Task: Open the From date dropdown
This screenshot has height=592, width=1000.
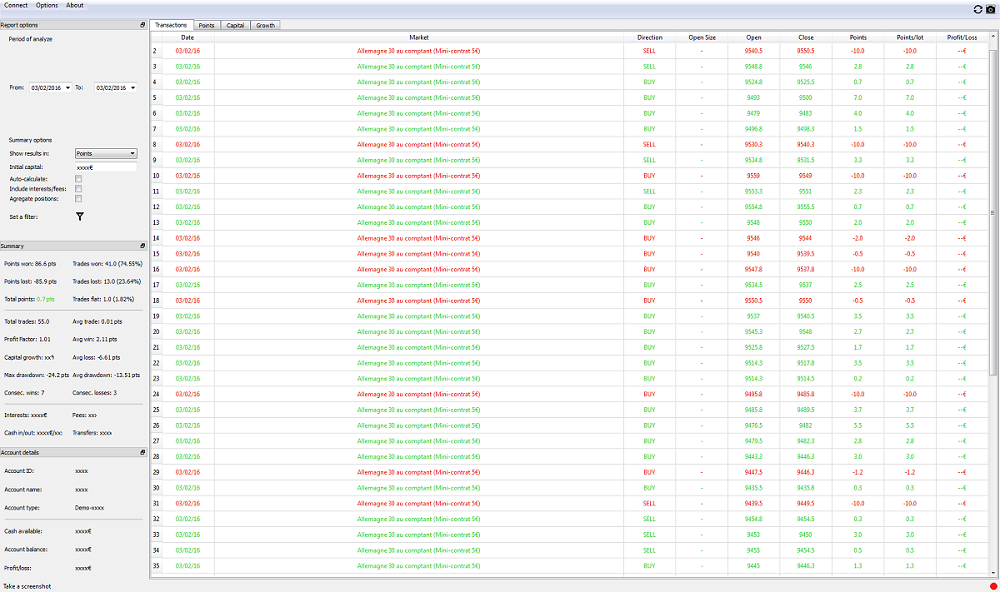Action: click(68, 88)
